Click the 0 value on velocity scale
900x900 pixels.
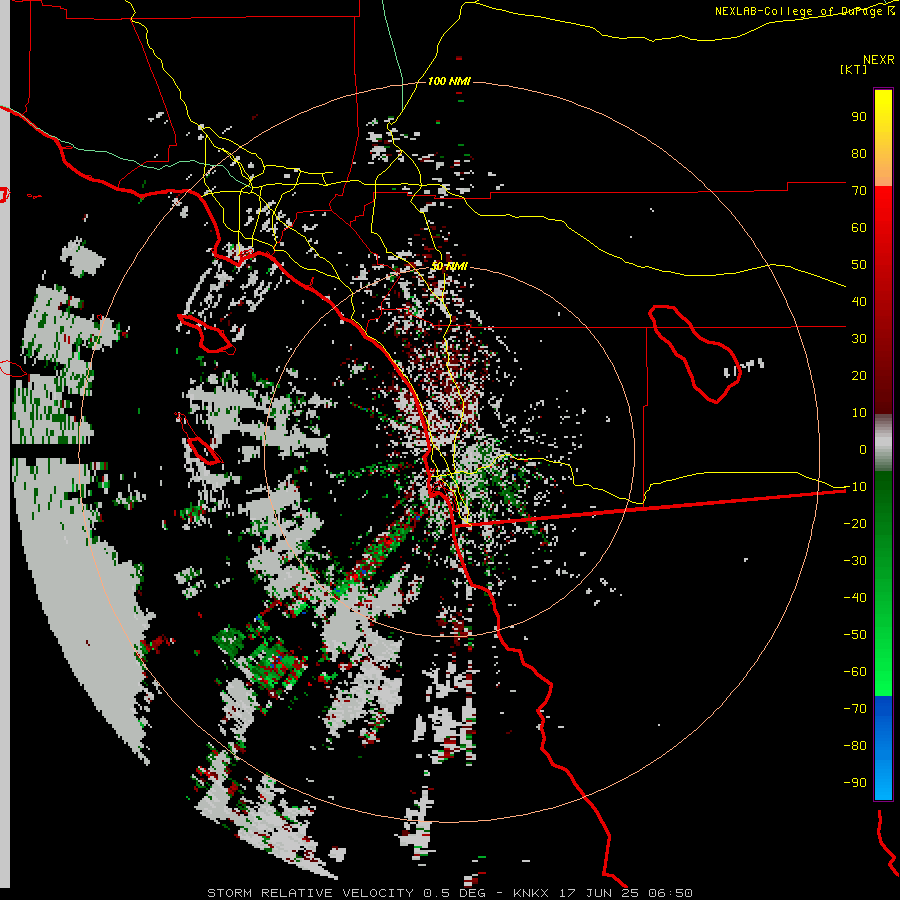pyautogui.click(x=863, y=449)
